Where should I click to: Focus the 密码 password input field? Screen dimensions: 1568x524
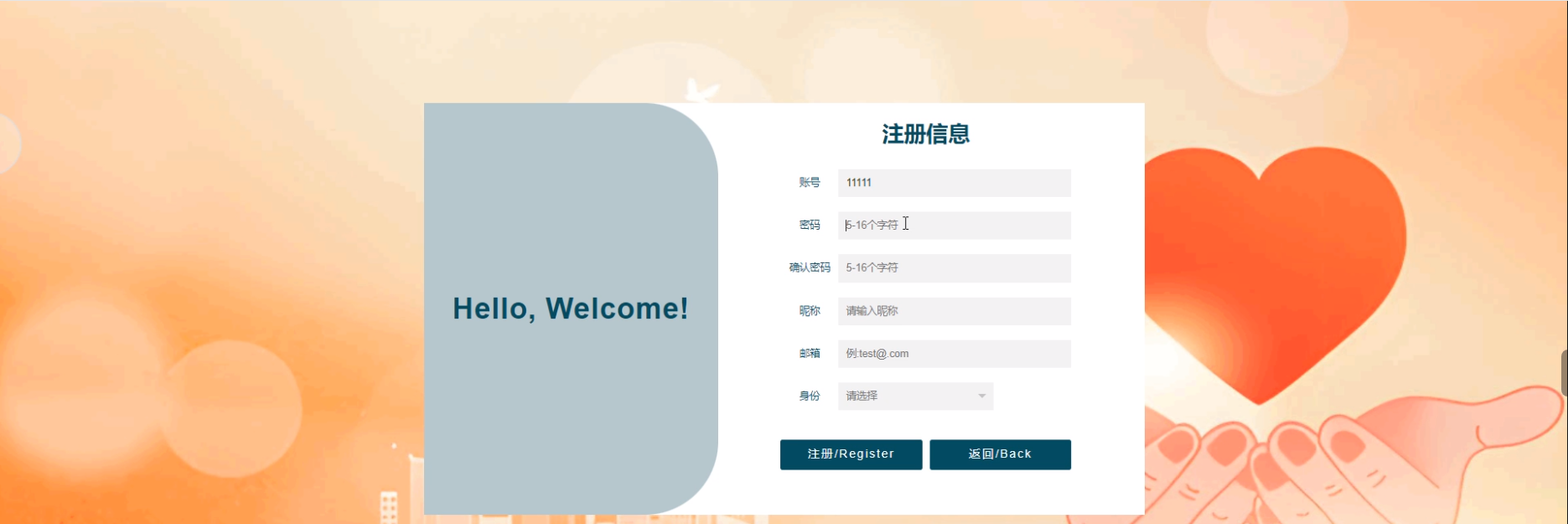point(954,226)
